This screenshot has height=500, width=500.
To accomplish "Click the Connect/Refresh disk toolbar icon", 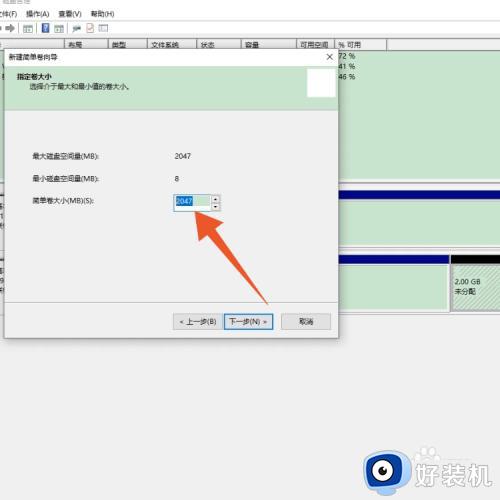I will [77, 29].
